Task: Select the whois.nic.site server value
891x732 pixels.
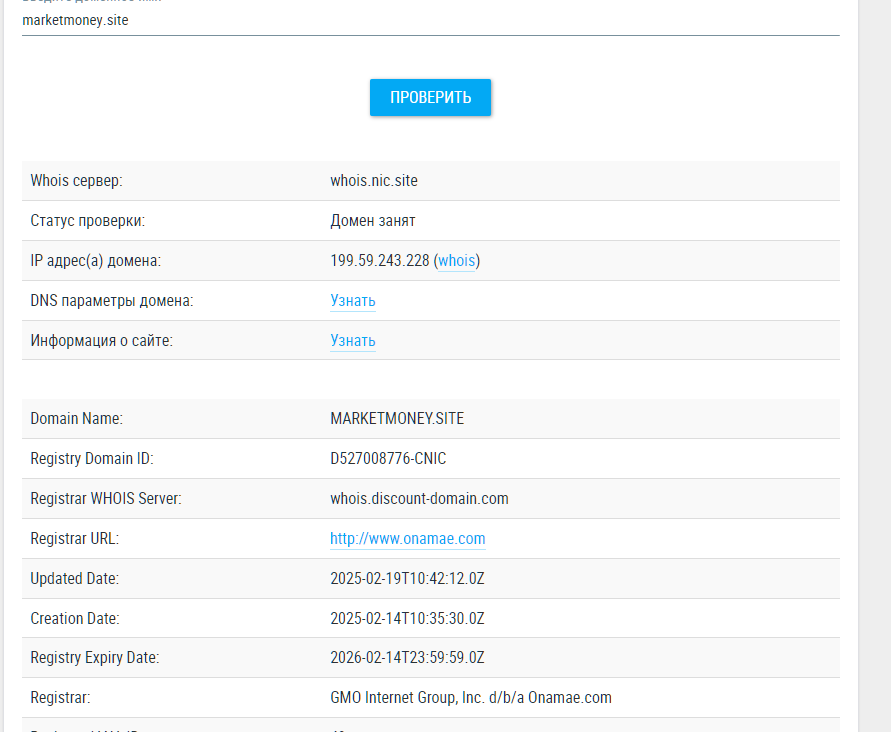Action: (x=374, y=181)
